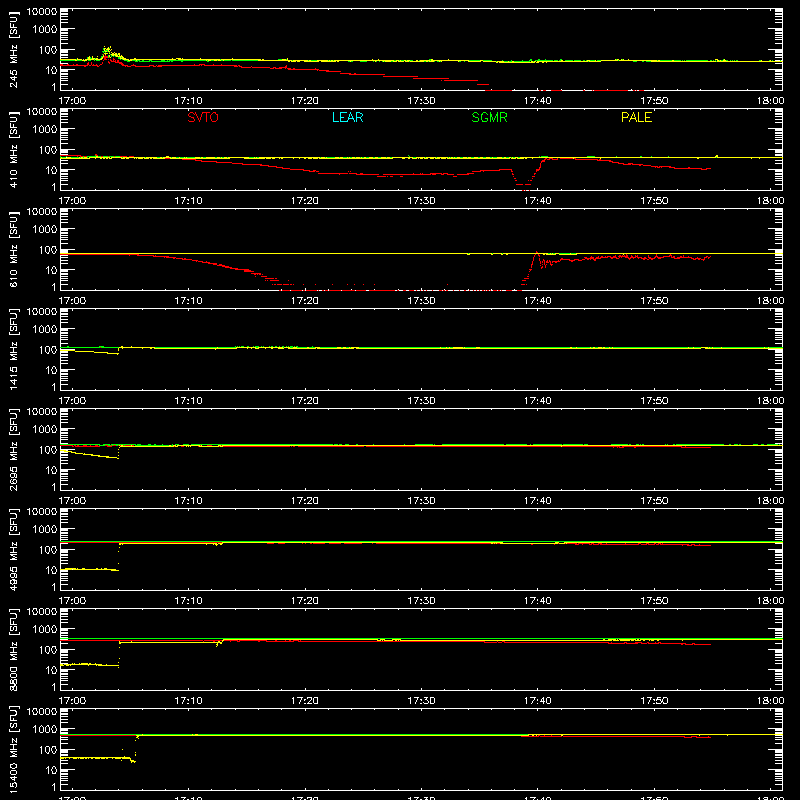Click the 100 tick on the 4995 MHz plot
Image resolution: width=800 pixels, height=800 pixels.
click(48, 550)
